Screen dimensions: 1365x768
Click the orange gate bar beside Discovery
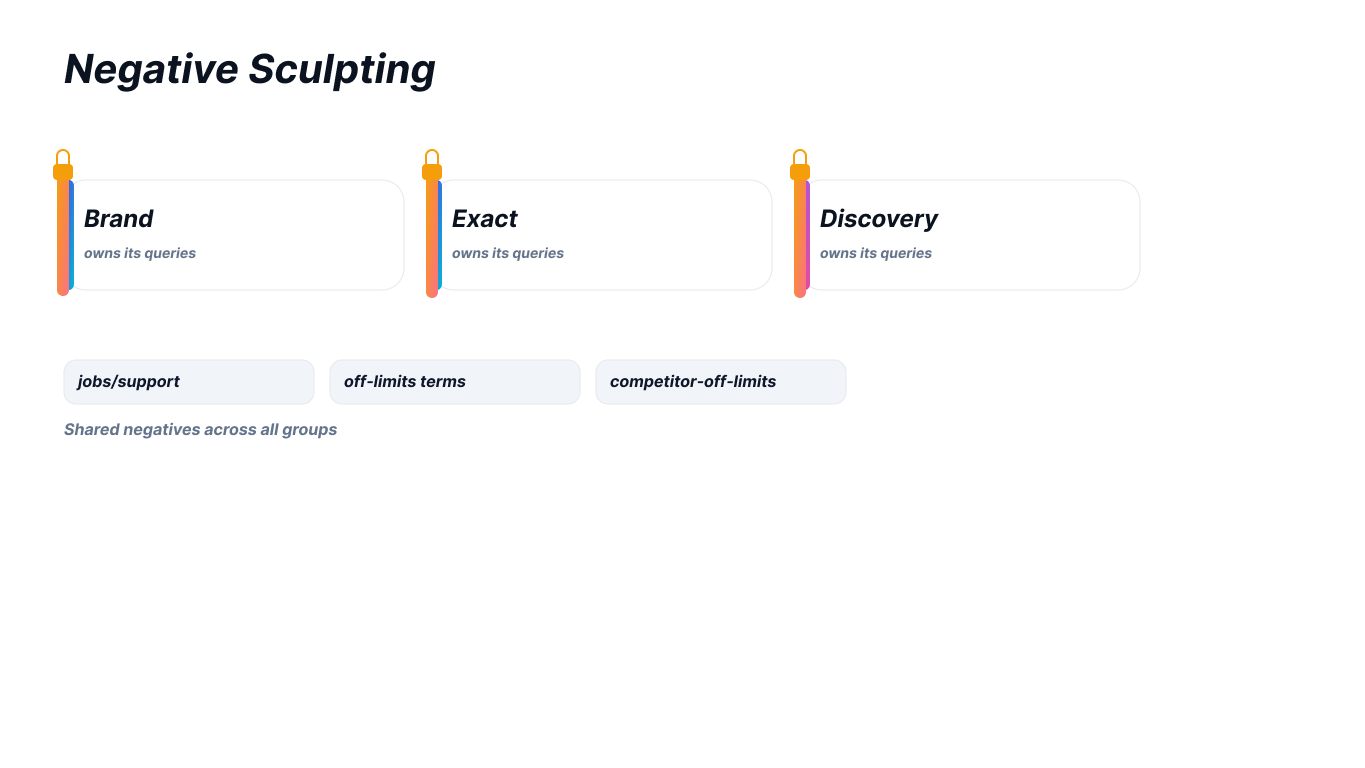[800, 237]
